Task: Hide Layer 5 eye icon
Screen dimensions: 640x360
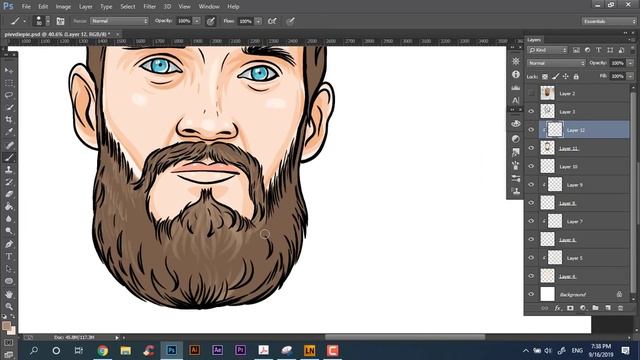Action: click(531, 258)
